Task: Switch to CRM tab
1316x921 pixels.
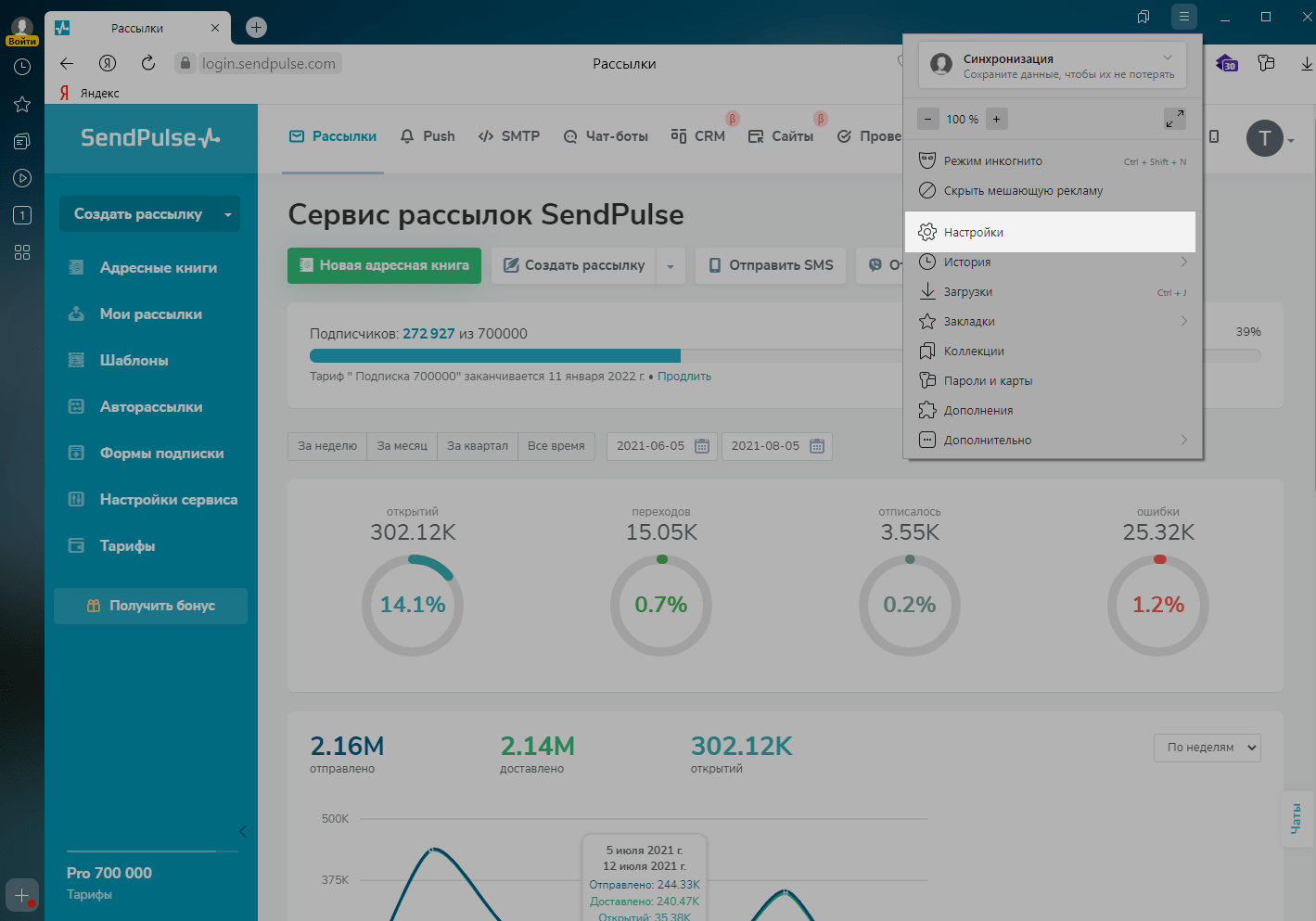Action: point(698,136)
